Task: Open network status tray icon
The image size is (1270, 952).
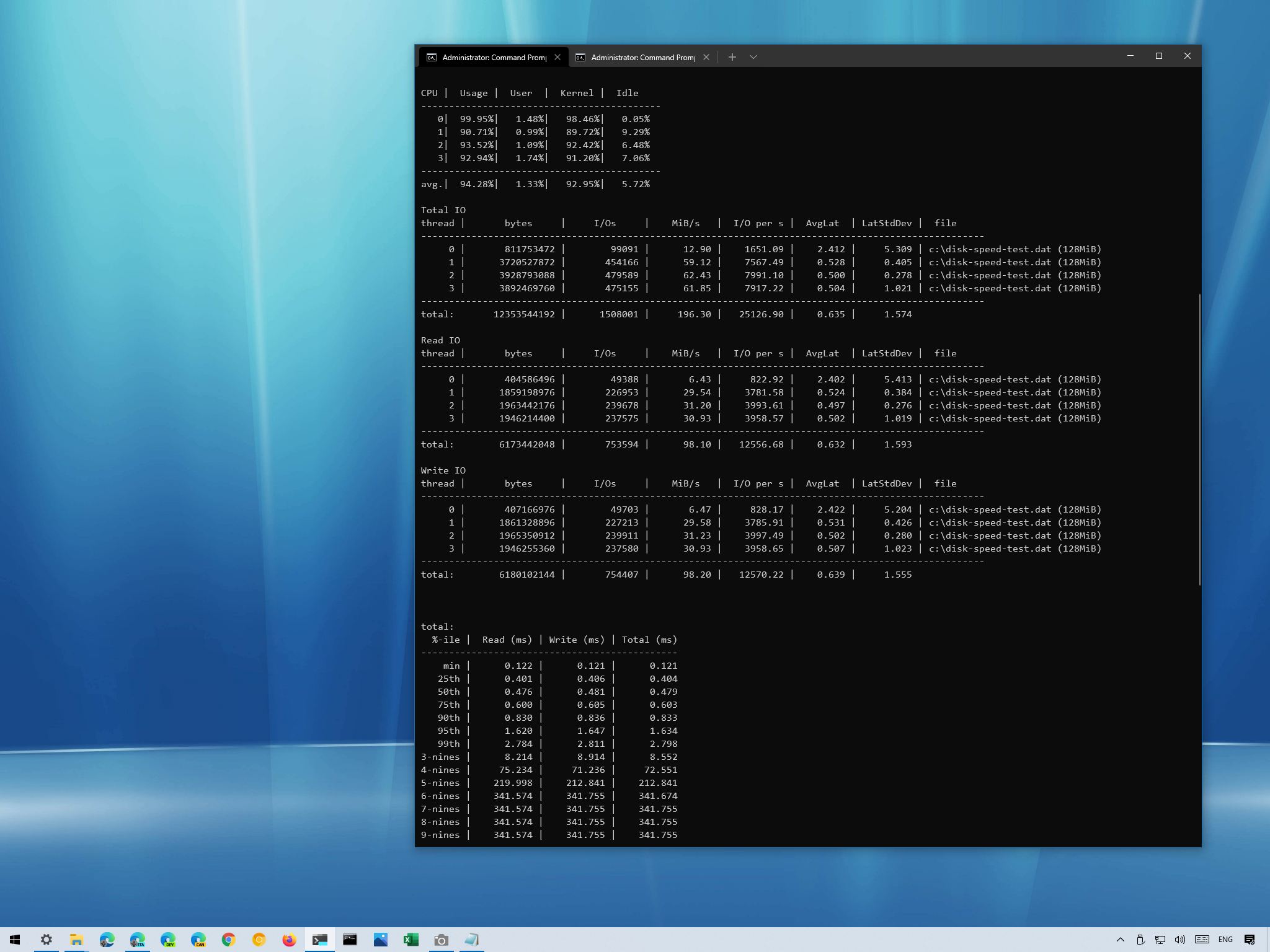Action: [1160, 940]
